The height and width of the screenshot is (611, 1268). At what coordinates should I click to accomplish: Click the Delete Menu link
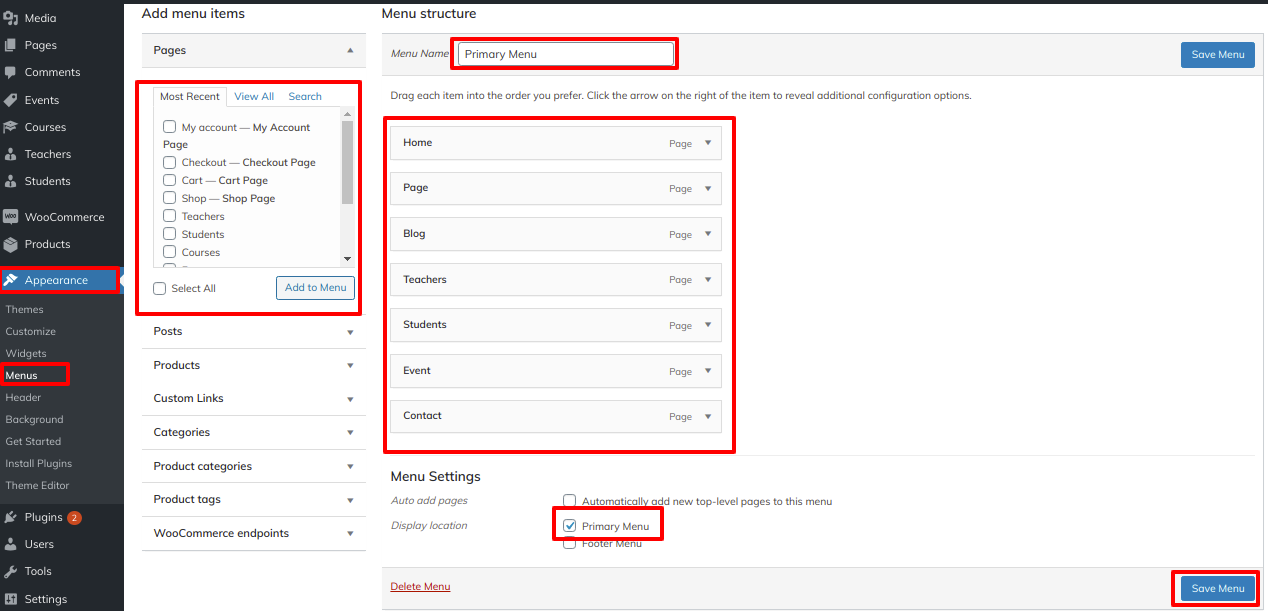420,587
